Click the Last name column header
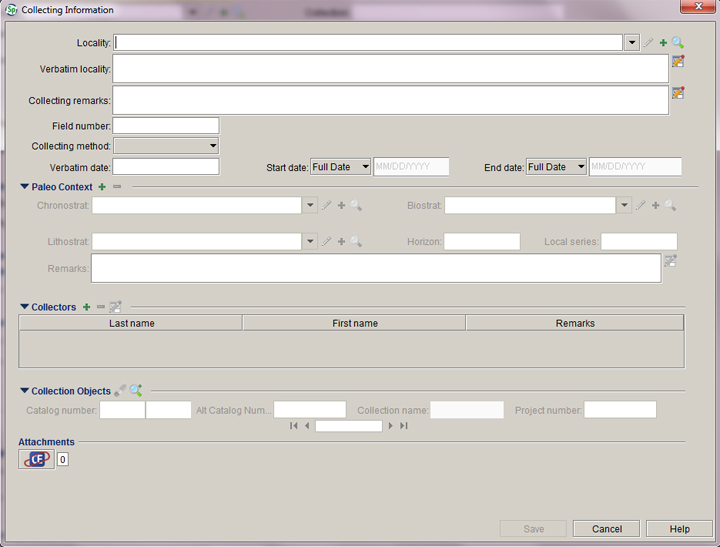 coord(131,323)
